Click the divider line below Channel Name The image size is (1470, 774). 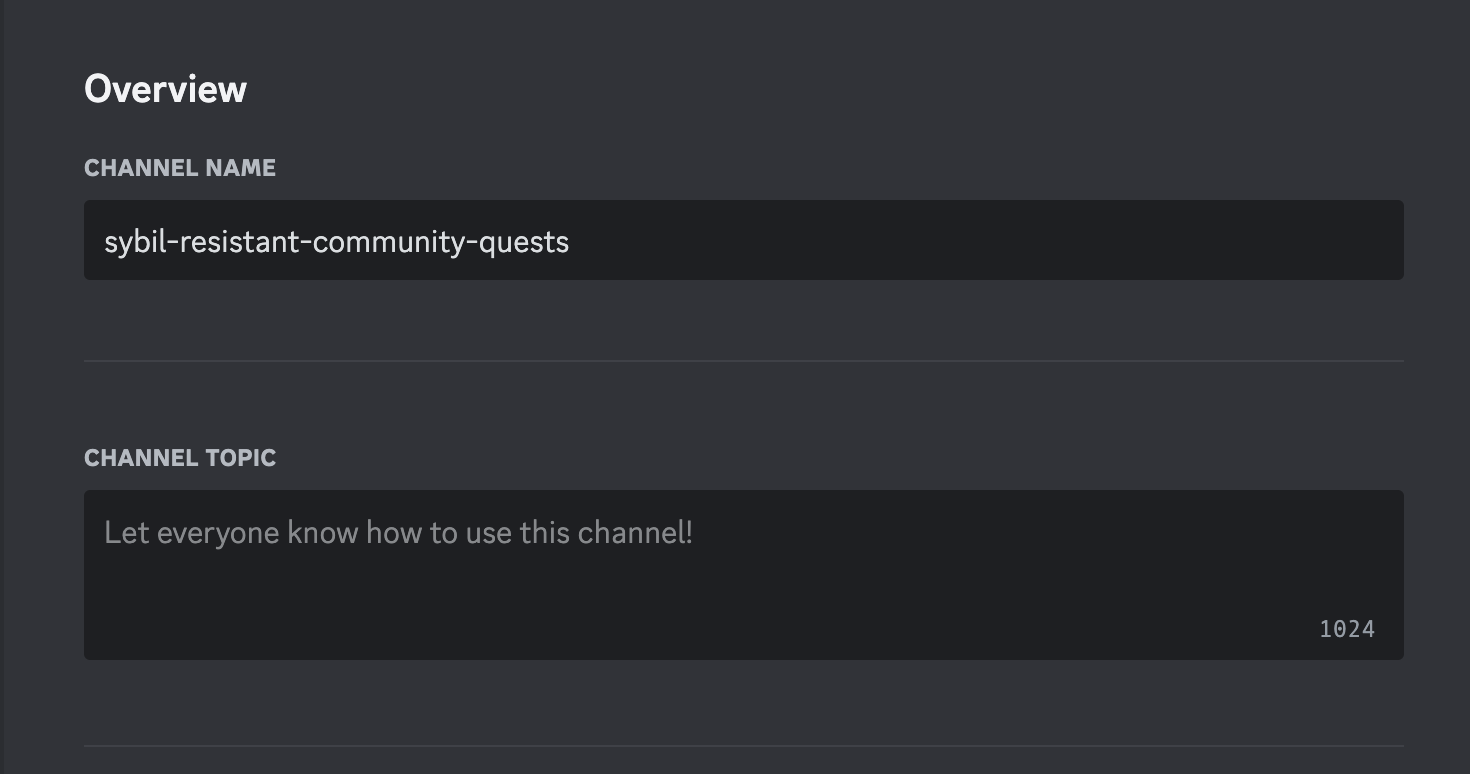coord(743,360)
